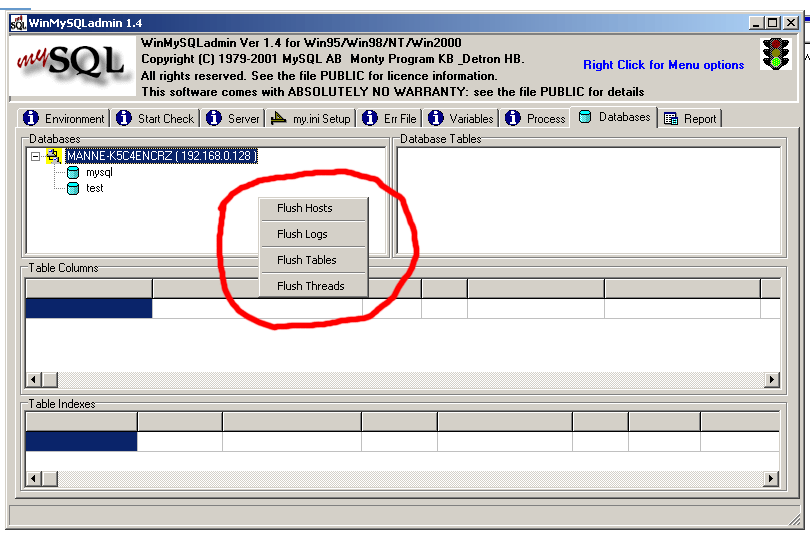Click first column header in Table Columns grid
The width and height of the screenshot is (810, 533).
89,288
